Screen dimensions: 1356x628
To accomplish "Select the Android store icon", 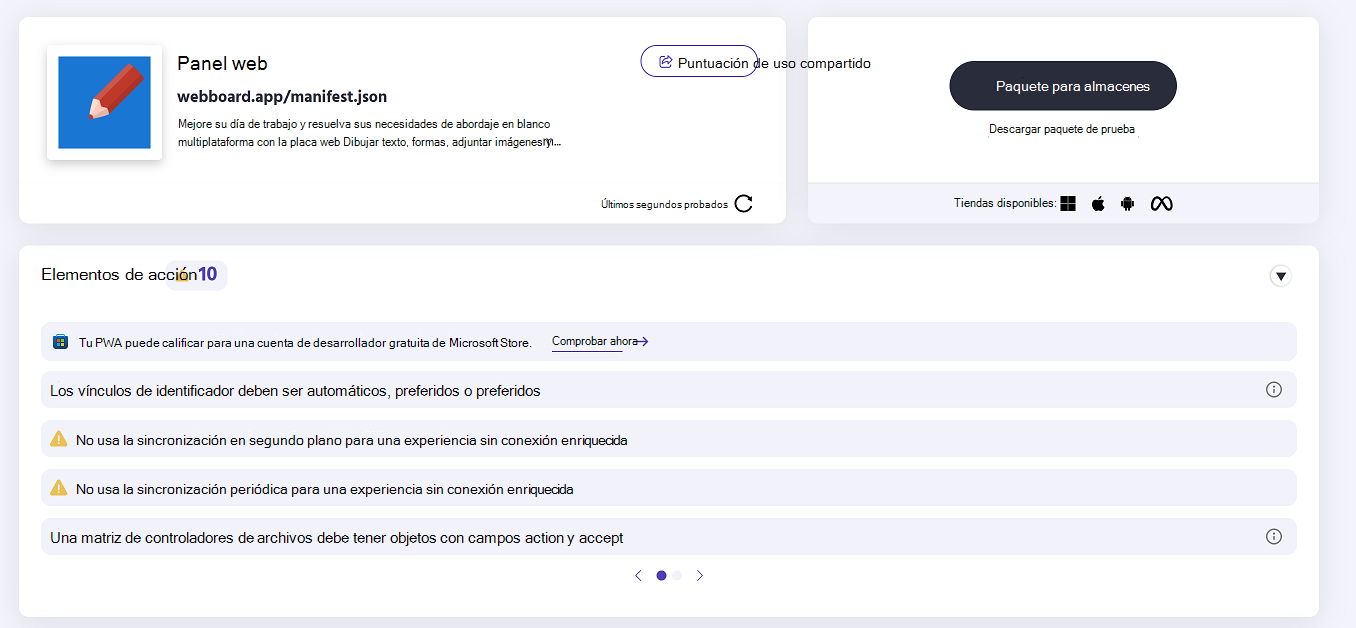I will tap(1128, 203).
